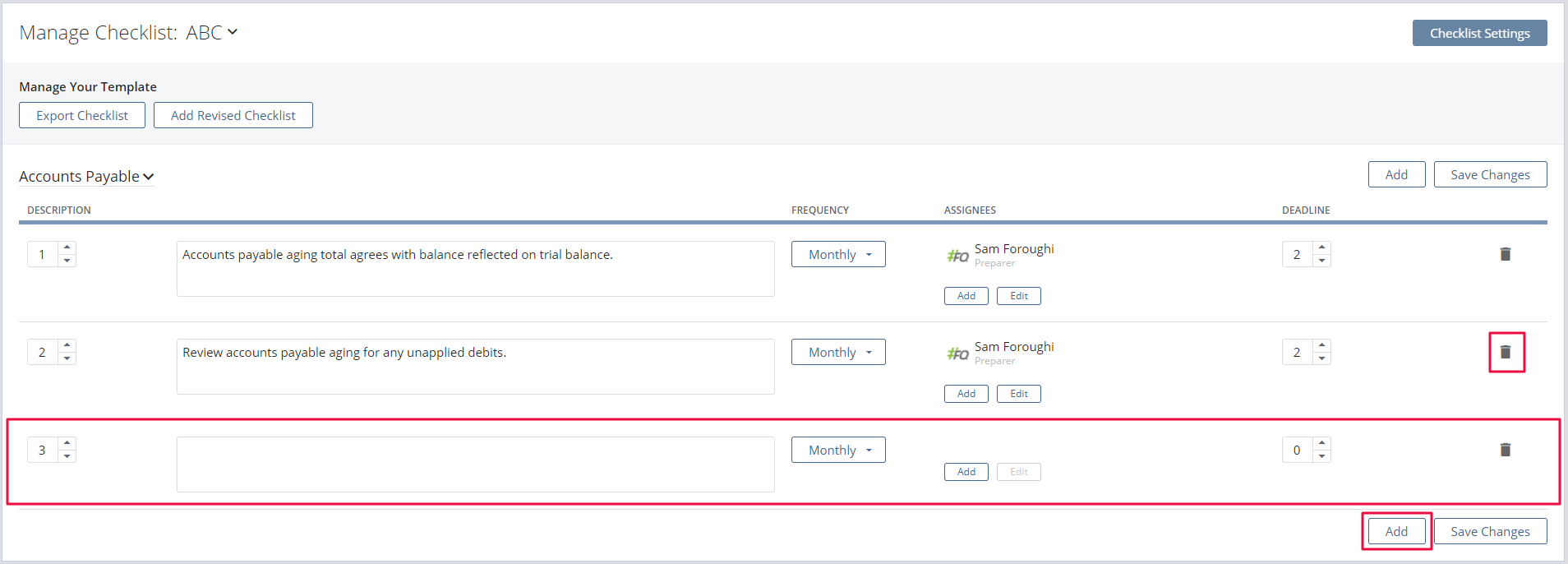Open the ABC checklist selector dropdown

[212, 32]
